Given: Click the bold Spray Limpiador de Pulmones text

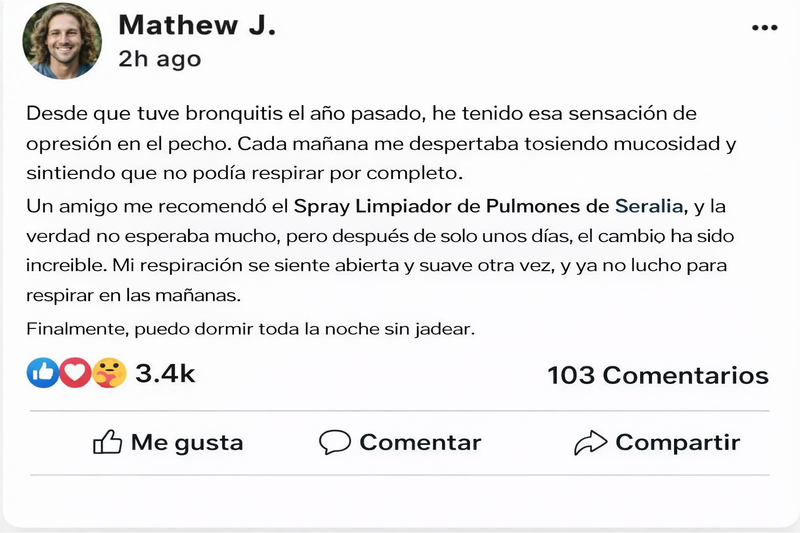Looking at the screenshot, I should coord(451,207).
